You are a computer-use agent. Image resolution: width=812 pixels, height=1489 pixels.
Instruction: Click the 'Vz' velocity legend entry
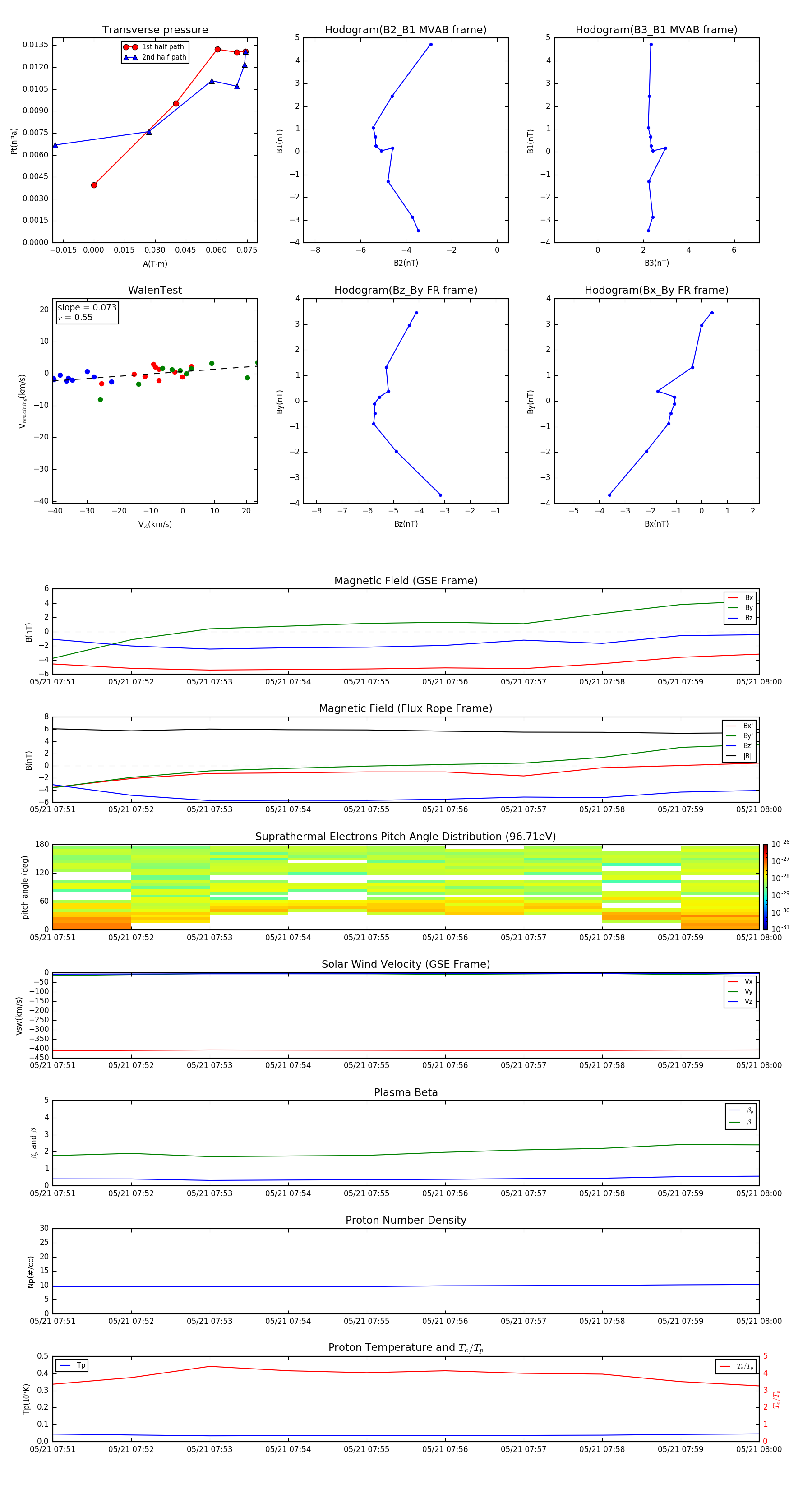tap(740, 1002)
